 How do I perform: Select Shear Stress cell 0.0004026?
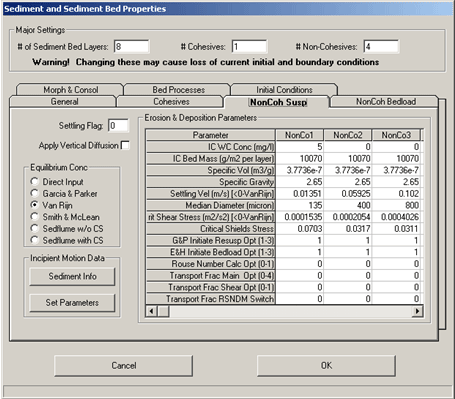click(396, 217)
